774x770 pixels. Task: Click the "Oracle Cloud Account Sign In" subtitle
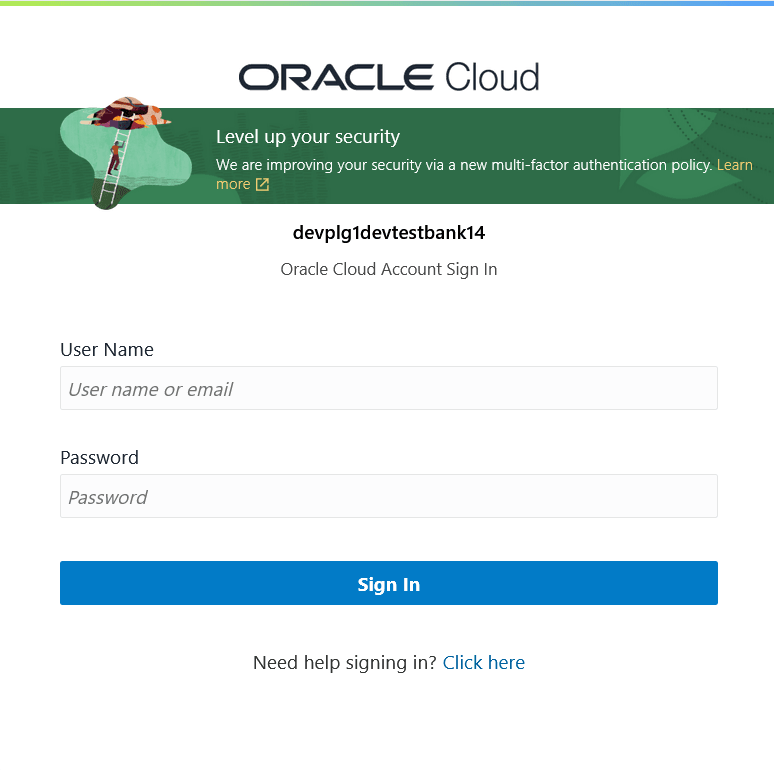coord(389,270)
